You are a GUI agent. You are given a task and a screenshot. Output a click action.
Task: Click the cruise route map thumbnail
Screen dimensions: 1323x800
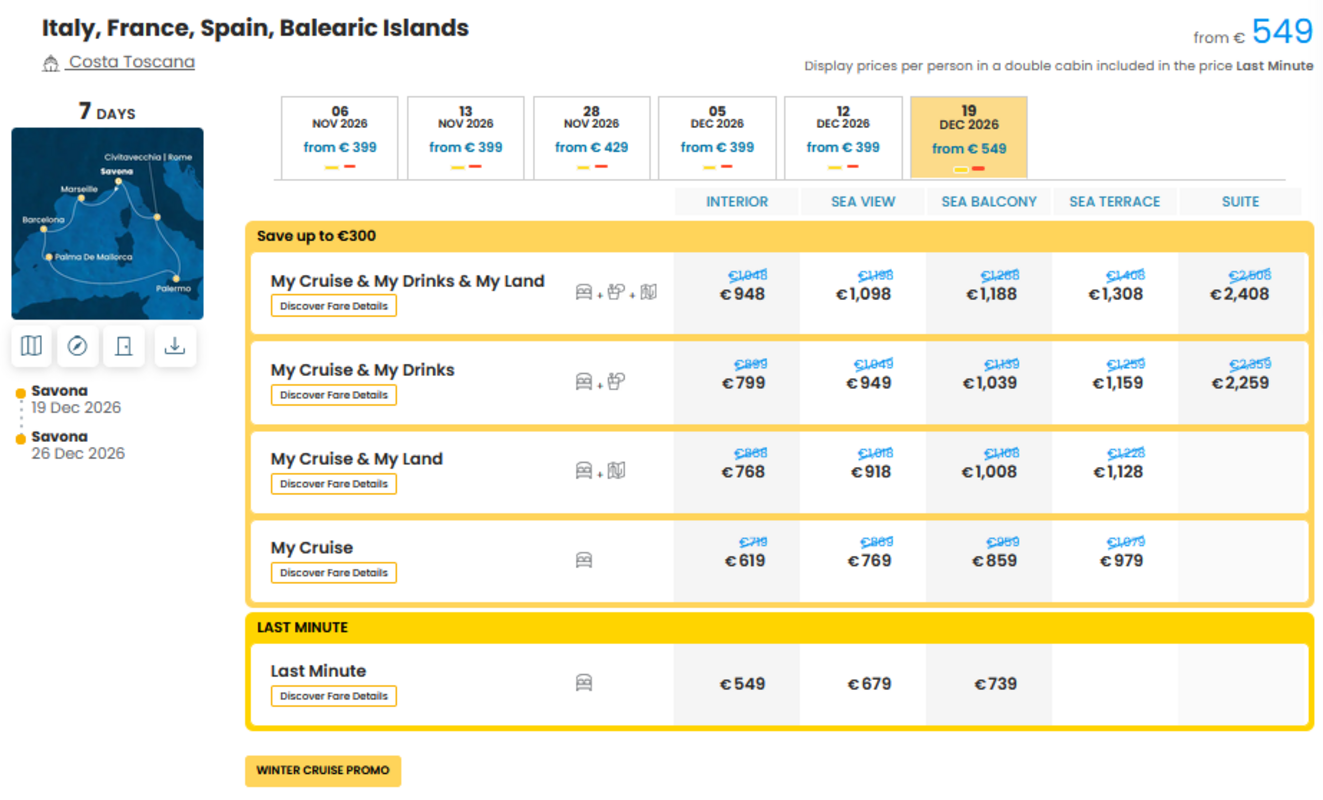pos(108,223)
